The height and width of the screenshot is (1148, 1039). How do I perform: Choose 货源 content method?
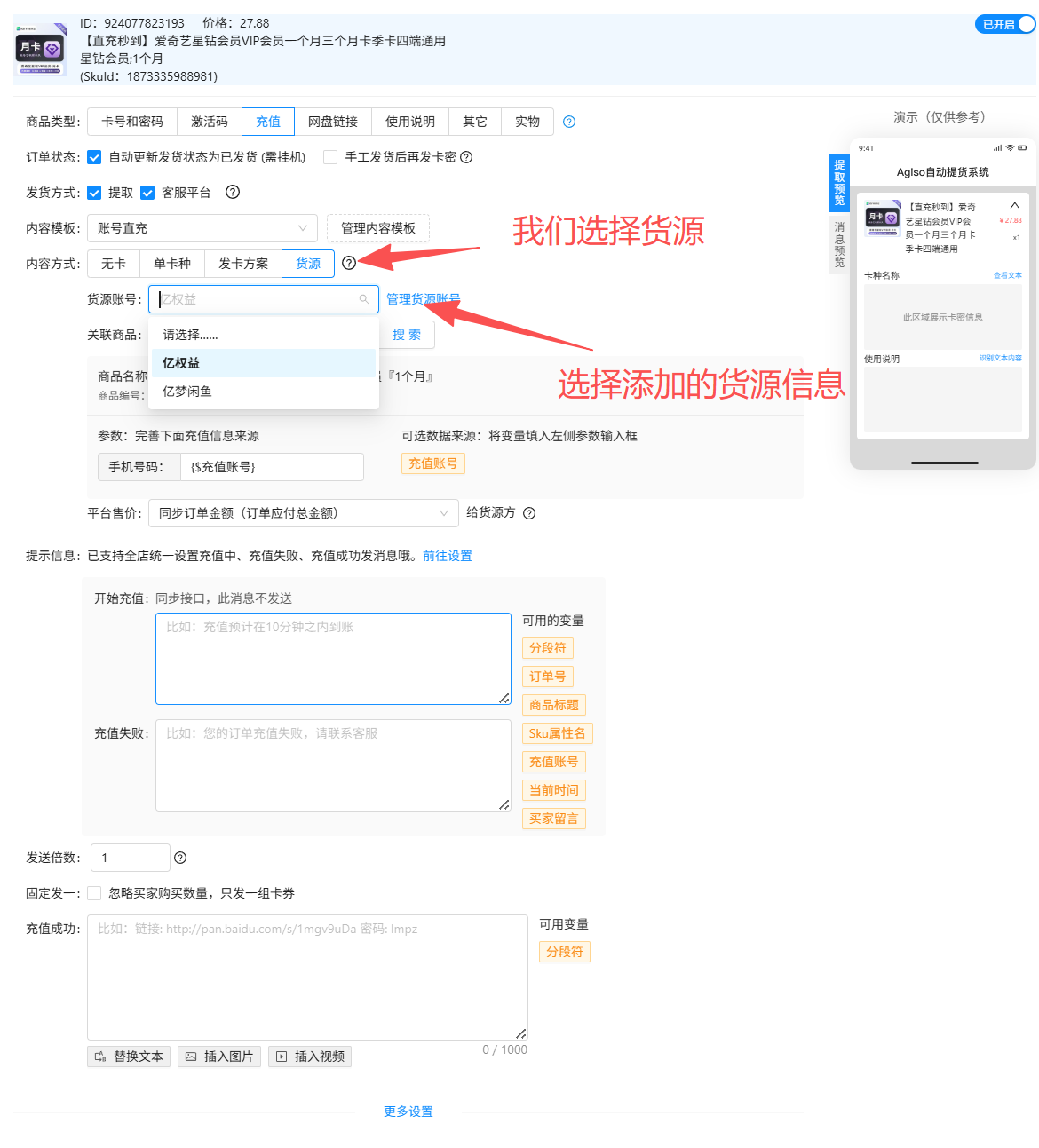click(x=308, y=264)
